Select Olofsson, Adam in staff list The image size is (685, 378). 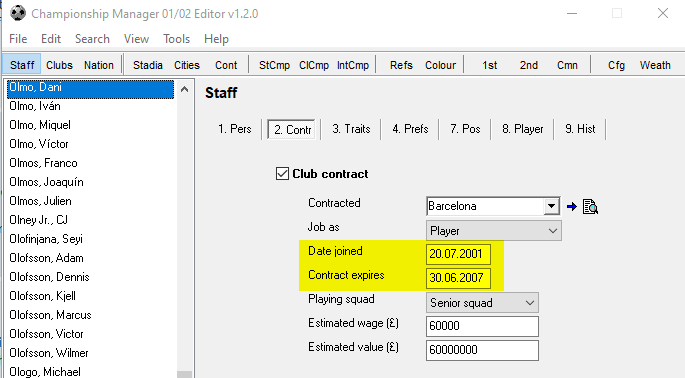click(91, 258)
